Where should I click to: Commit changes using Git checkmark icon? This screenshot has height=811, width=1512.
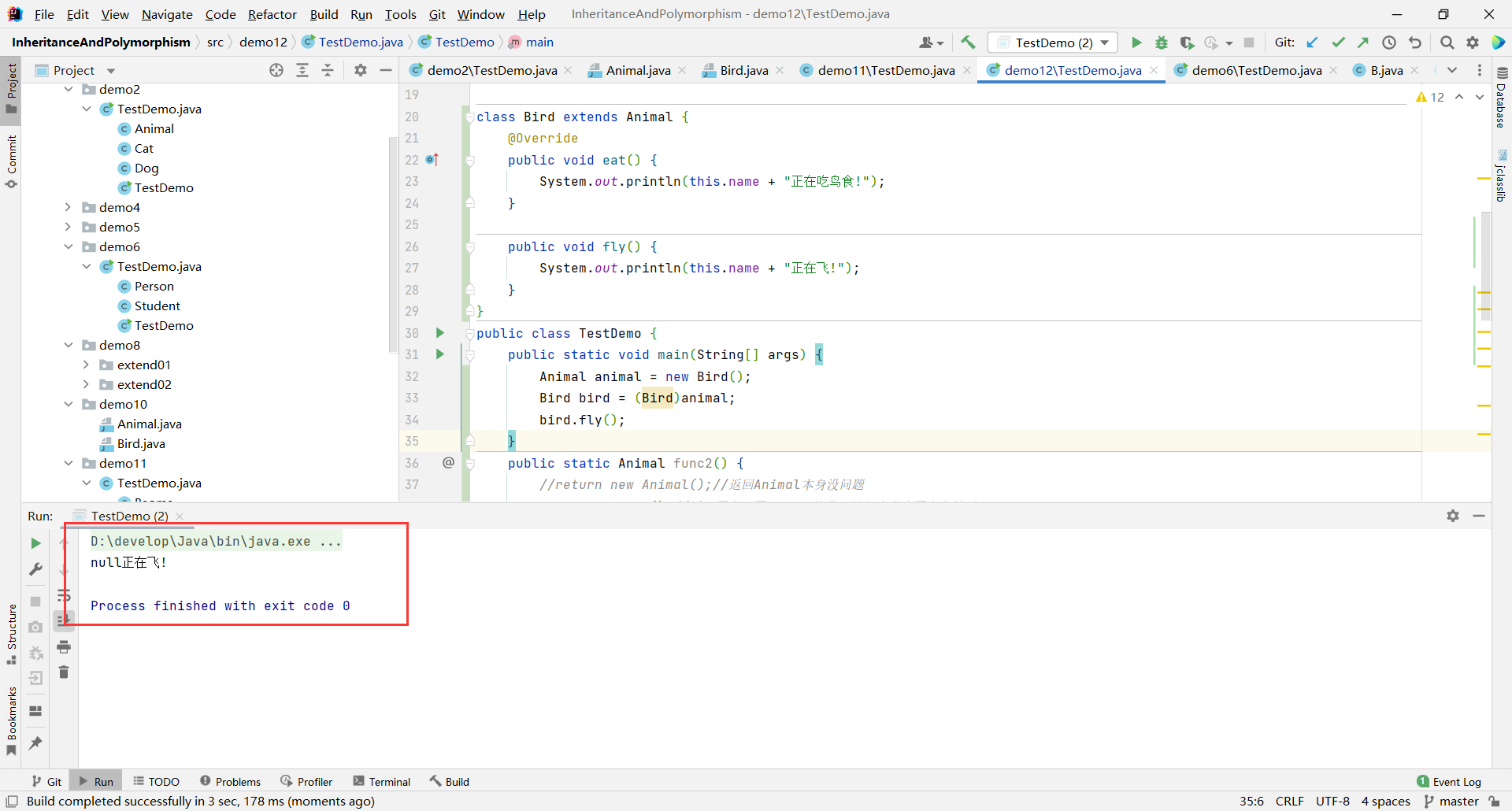tap(1338, 43)
